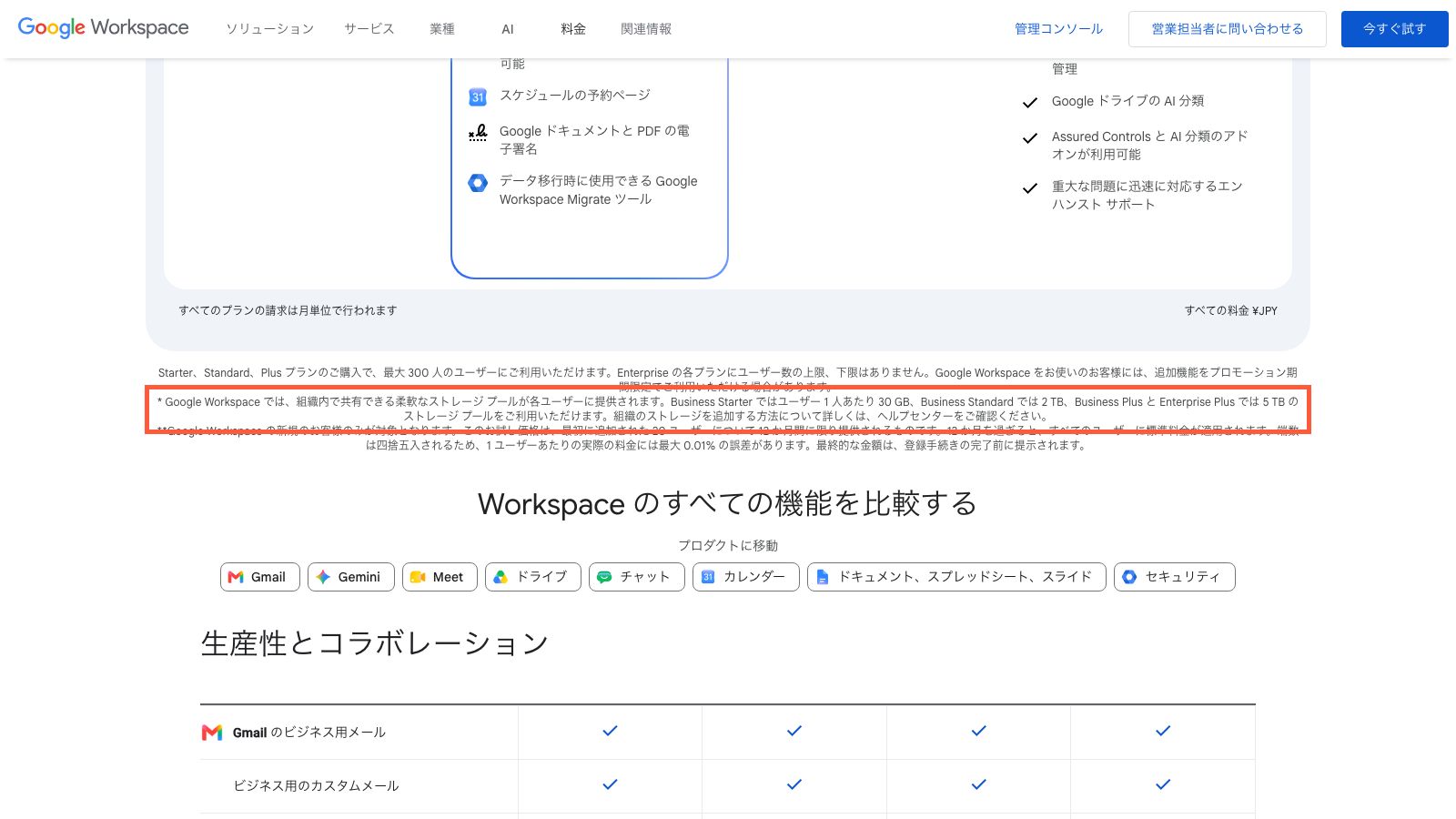Click the Security icon in セキュリティ chip
Image resolution: width=1456 pixels, height=819 pixels.
coord(1129,577)
